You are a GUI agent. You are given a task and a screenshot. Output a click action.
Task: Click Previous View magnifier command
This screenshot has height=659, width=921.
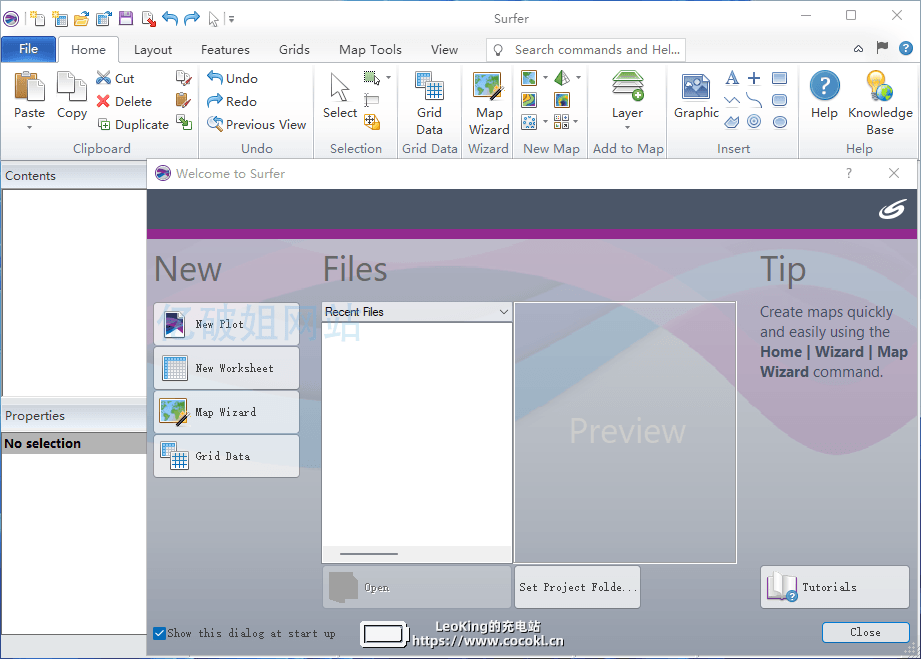256,125
